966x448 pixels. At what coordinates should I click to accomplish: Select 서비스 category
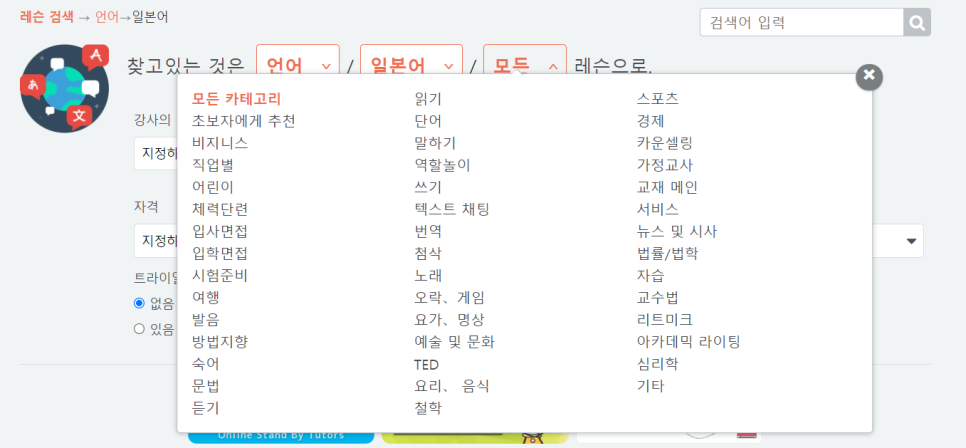(x=657, y=210)
